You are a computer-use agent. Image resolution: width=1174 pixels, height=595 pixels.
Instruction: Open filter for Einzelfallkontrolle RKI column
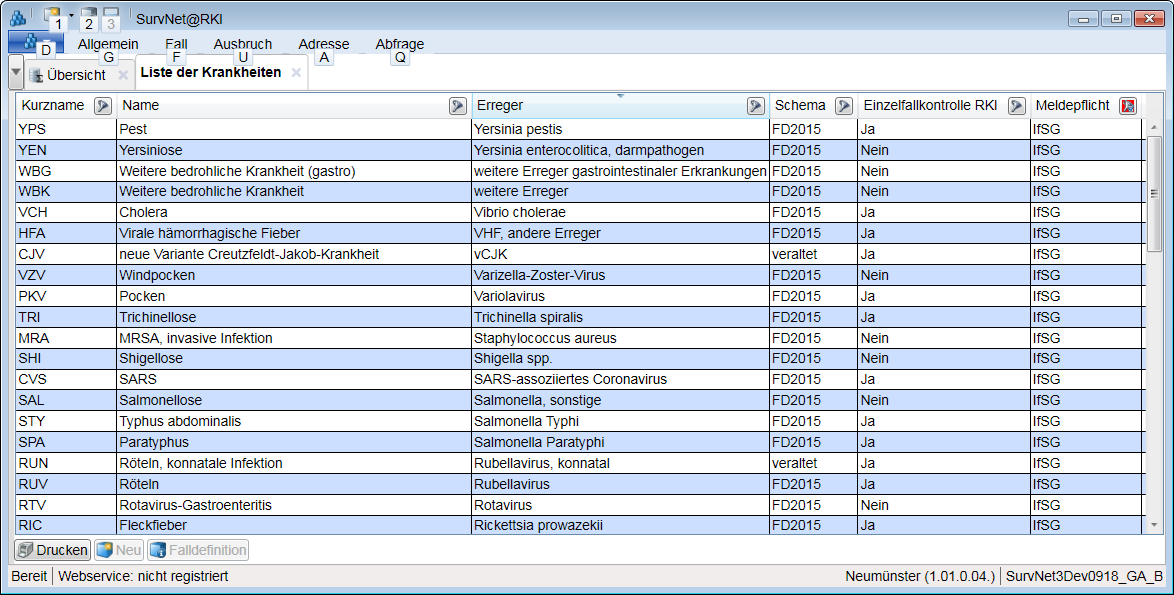1016,106
